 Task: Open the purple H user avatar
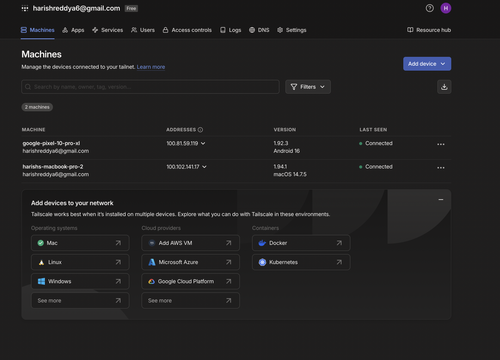[446, 8]
